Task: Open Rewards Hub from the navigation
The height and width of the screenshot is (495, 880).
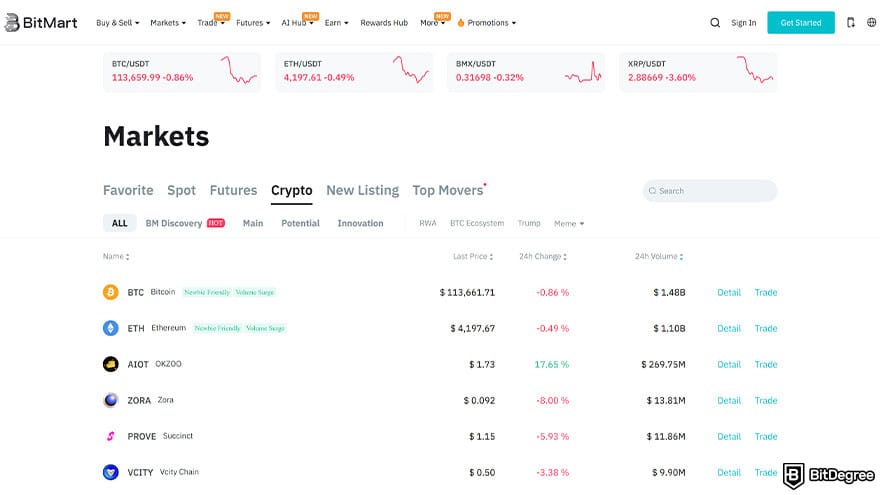Action: [x=384, y=23]
